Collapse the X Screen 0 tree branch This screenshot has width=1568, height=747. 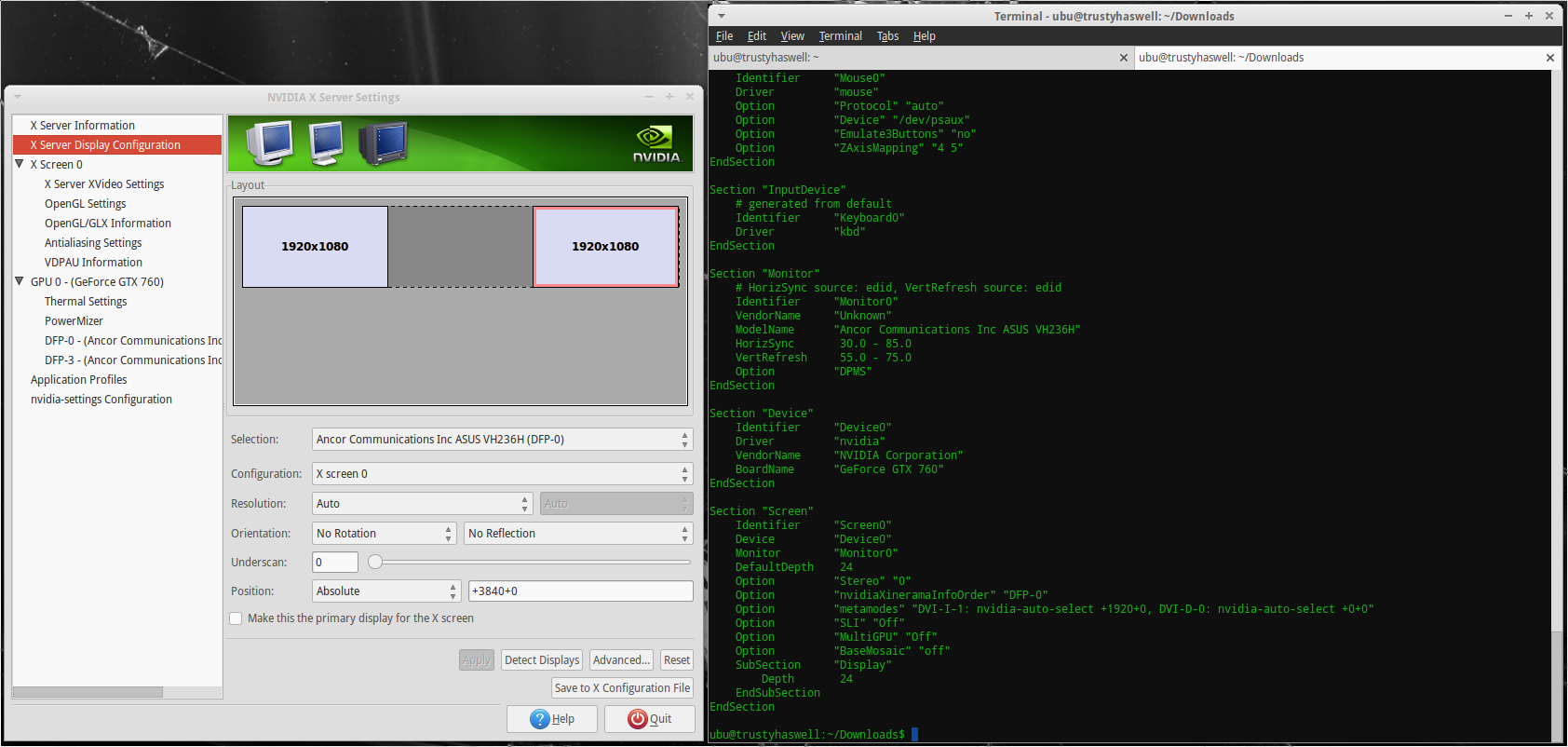coord(20,164)
